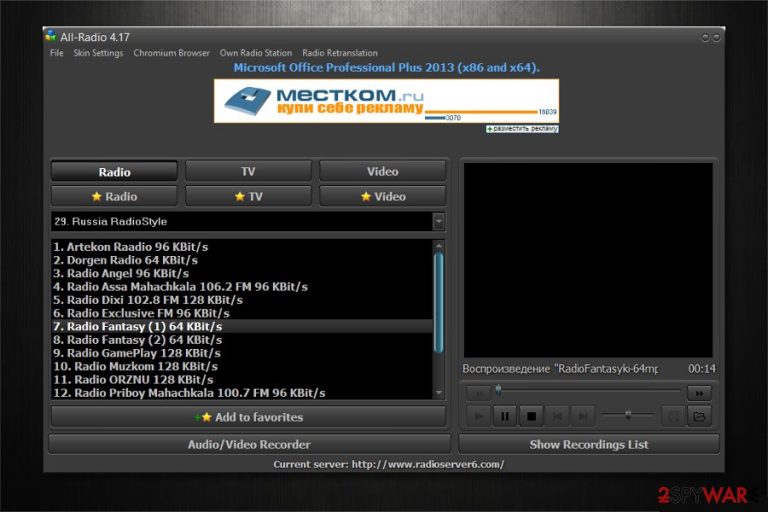The height and width of the screenshot is (512, 768).
Task: Click the seek bar track middle
Action: (589, 390)
